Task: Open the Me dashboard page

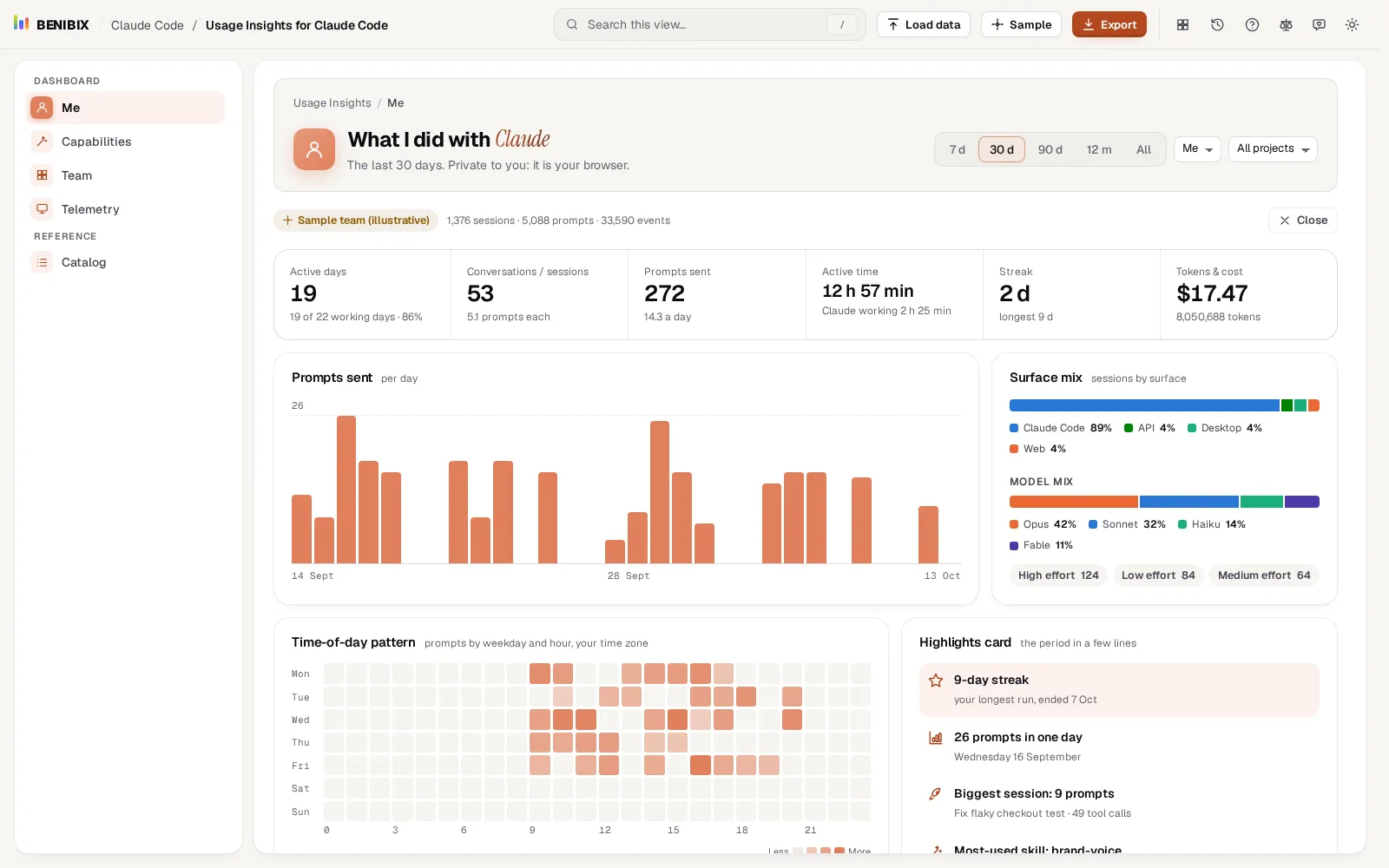Action: 125,108
